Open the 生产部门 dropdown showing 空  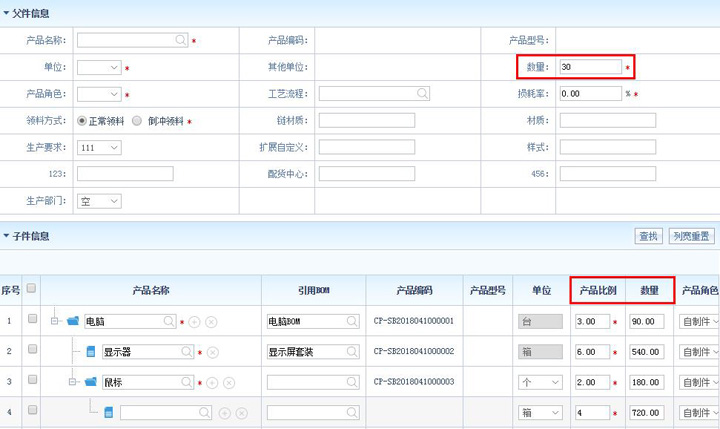[99, 201]
